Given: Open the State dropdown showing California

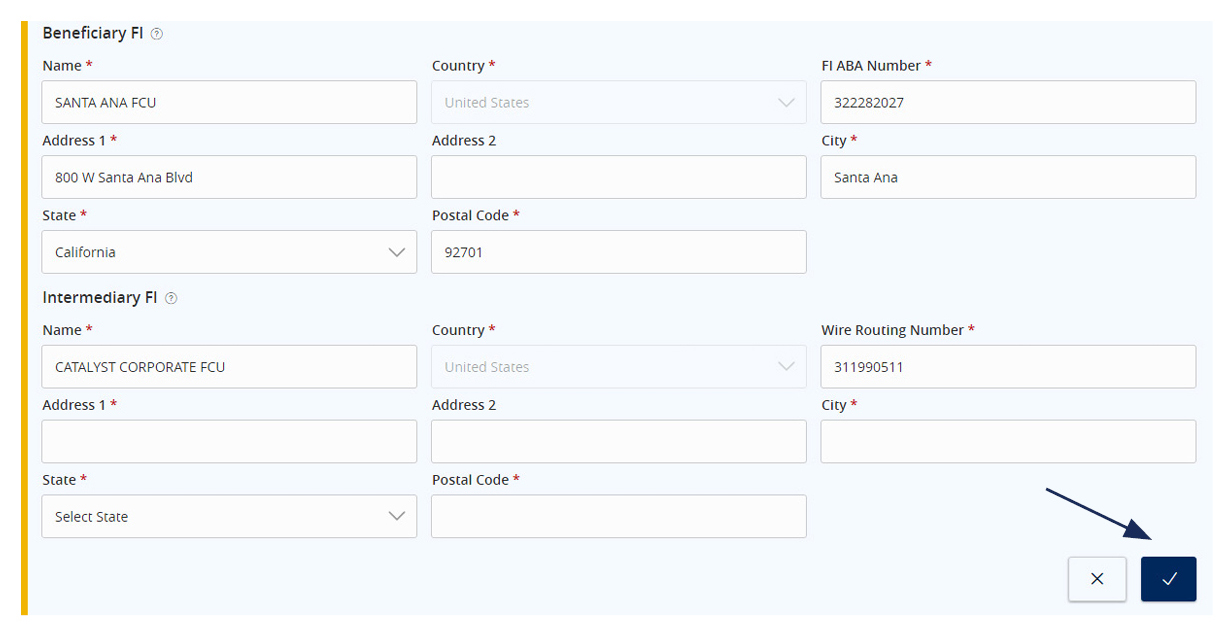Looking at the screenshot, I should (x=229, y=252).
